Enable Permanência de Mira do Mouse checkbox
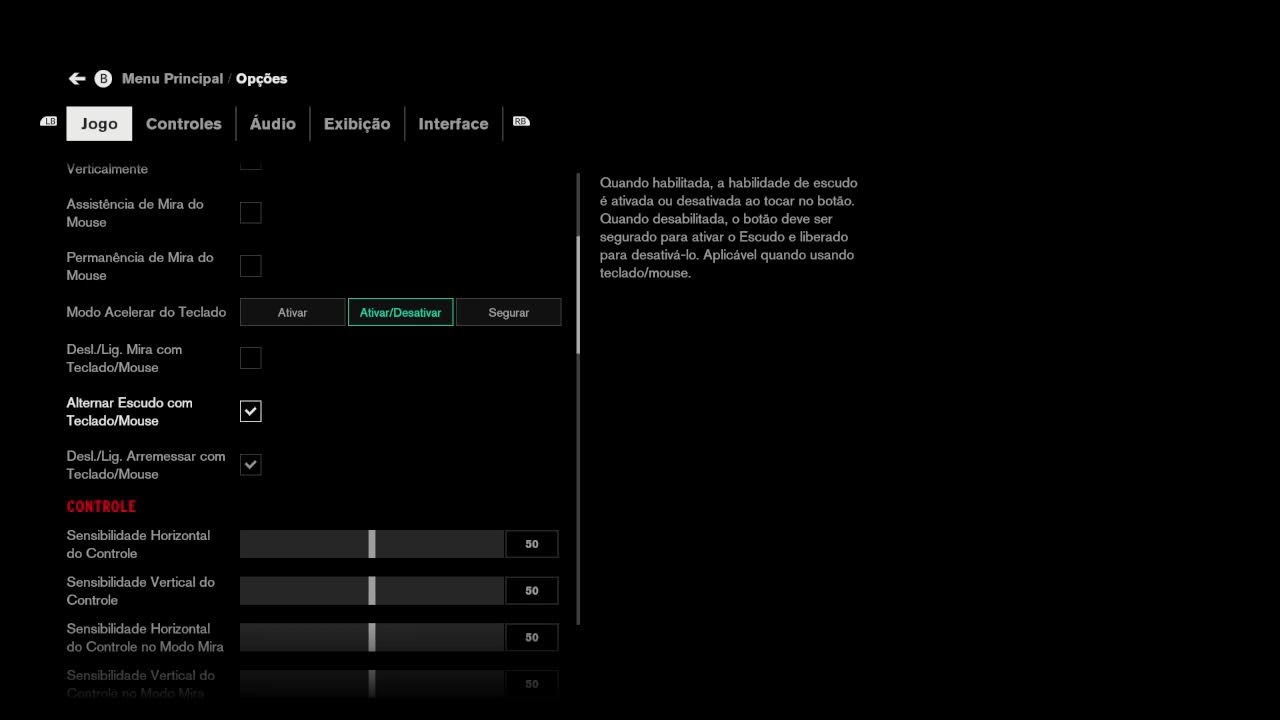1280x720 pixels. click(x=251, y=266)
